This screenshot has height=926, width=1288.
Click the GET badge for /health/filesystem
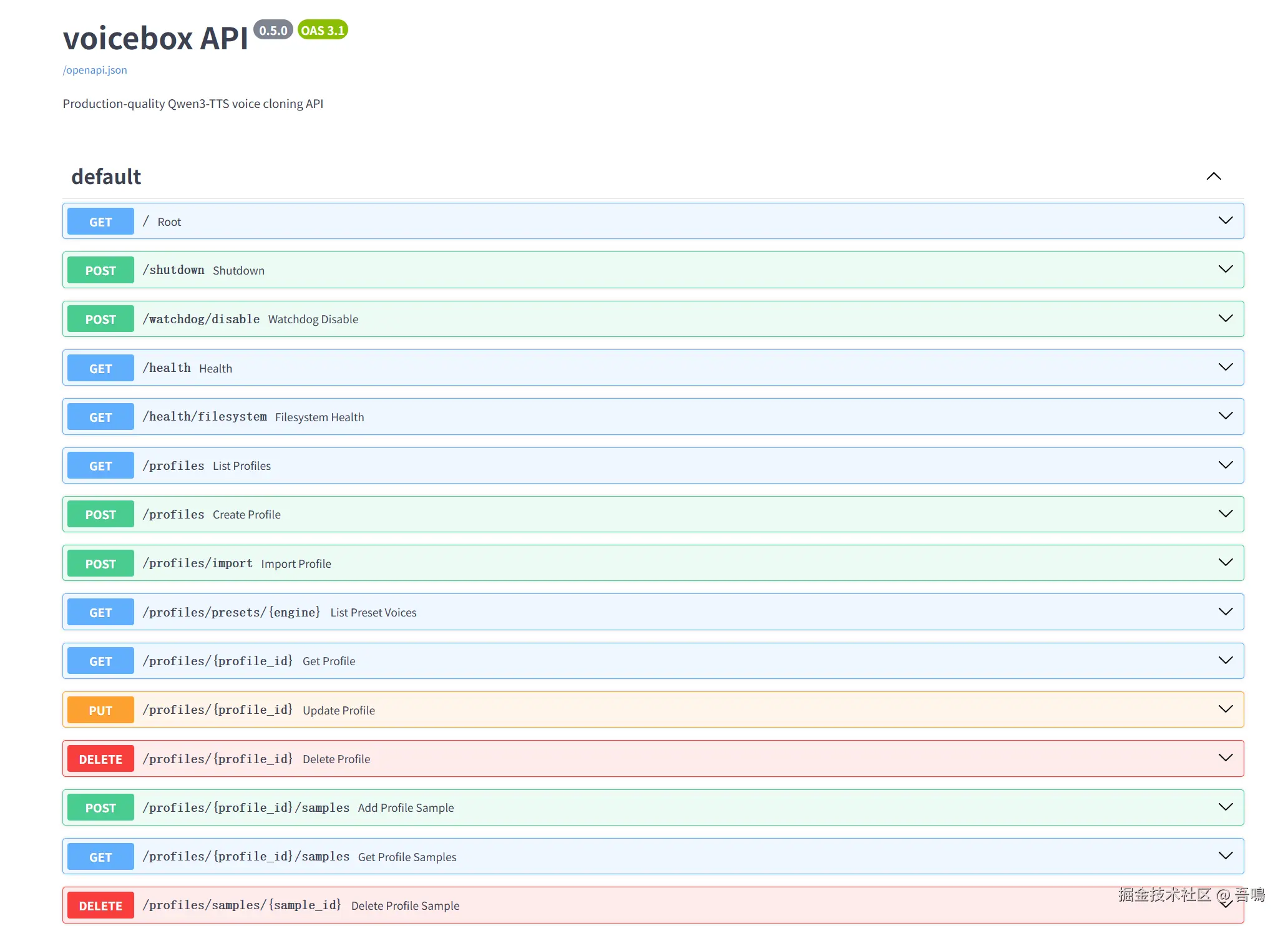(x=100, y=417)
